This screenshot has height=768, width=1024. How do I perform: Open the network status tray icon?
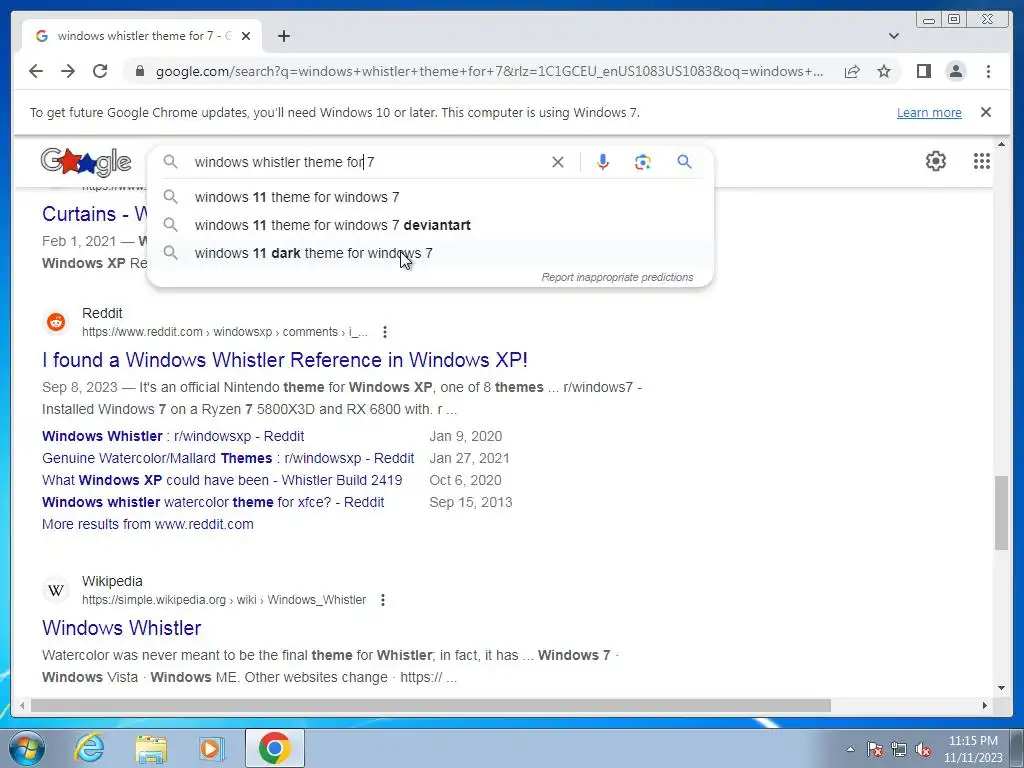[x=899, y=749]
